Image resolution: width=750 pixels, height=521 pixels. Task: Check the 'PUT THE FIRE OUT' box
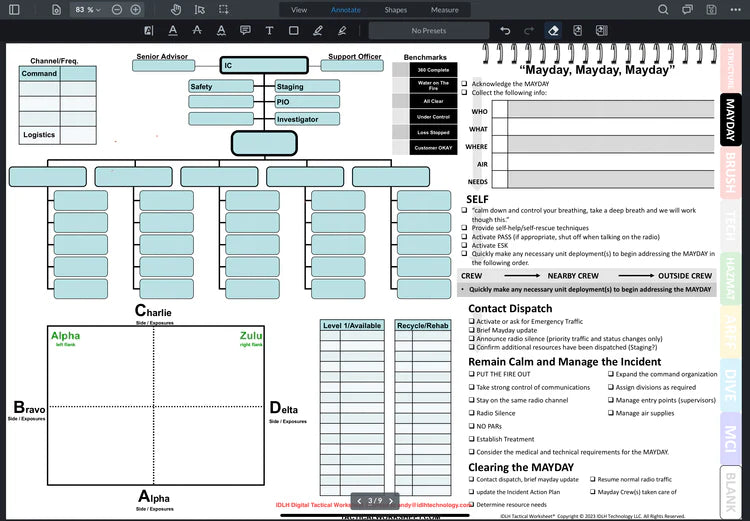(470, 374)
